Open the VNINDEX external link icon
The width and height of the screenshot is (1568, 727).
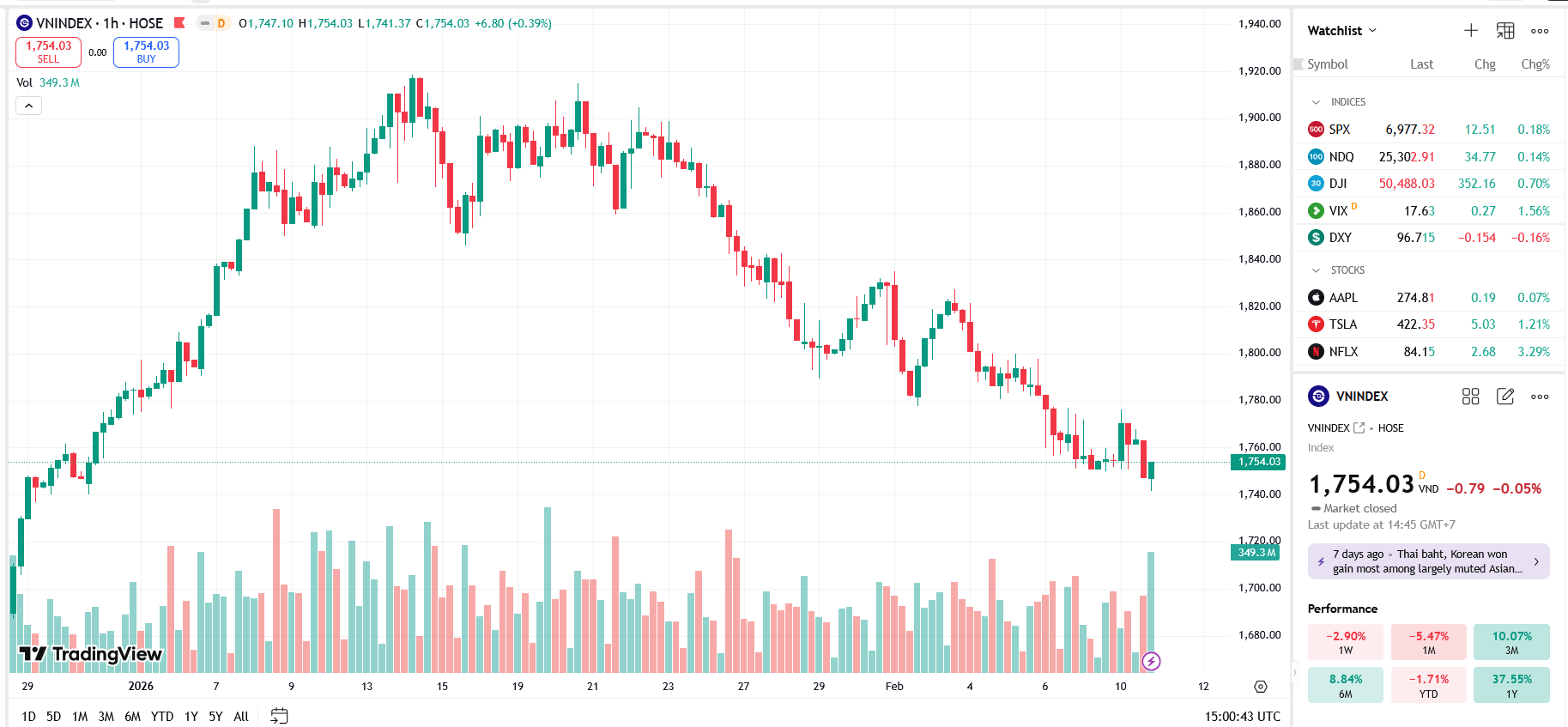pyautogui.click(x=1359, y=427)
